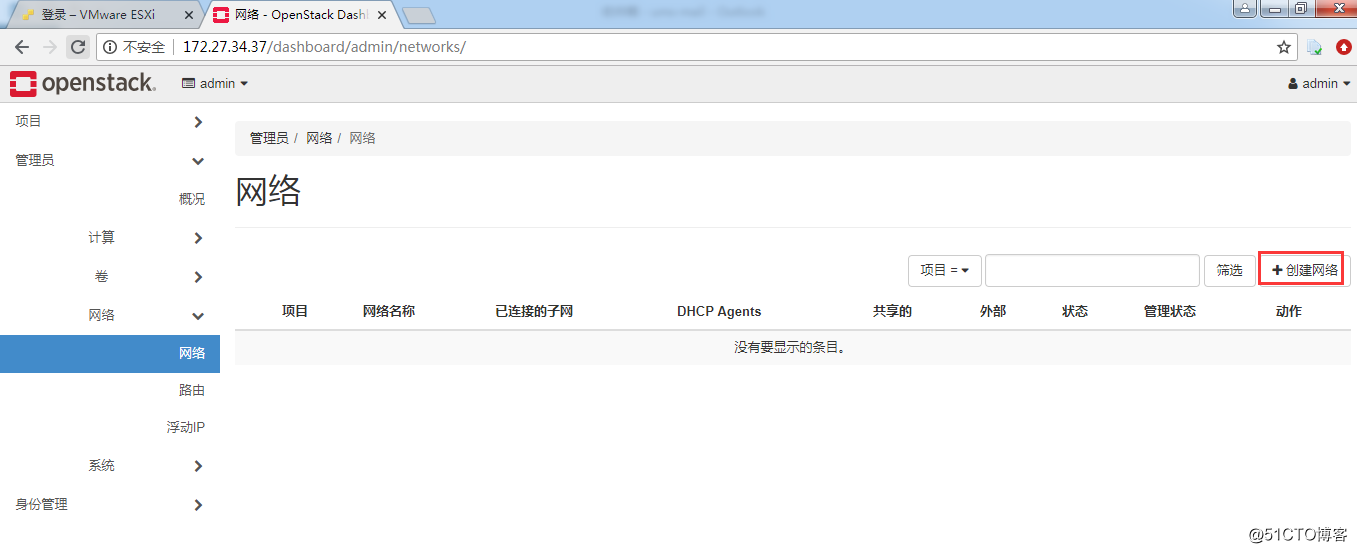
Task: Reload the page with refresh icon
Action: click(78, 47)
